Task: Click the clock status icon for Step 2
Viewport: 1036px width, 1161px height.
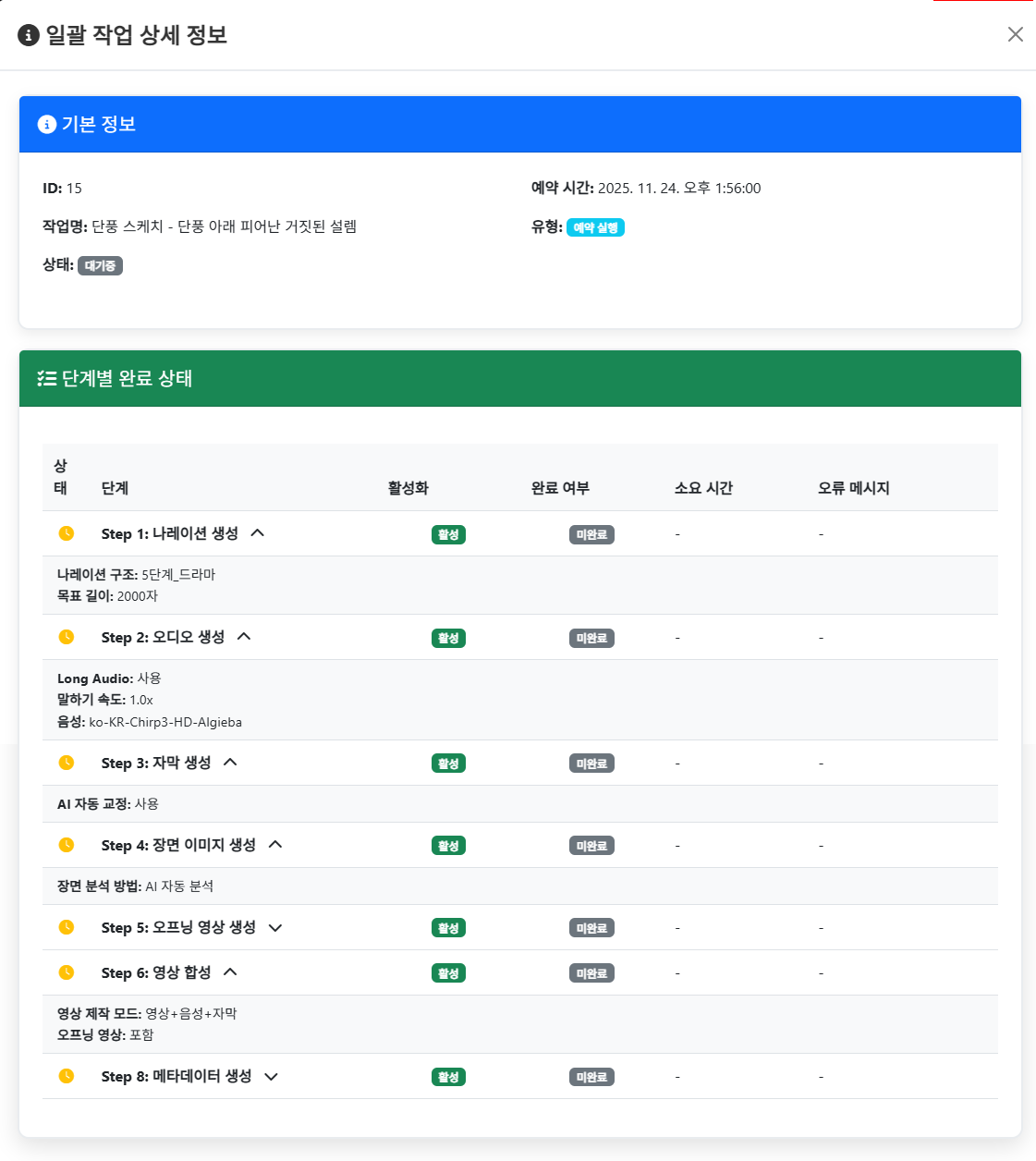Action: coord(67,637)
